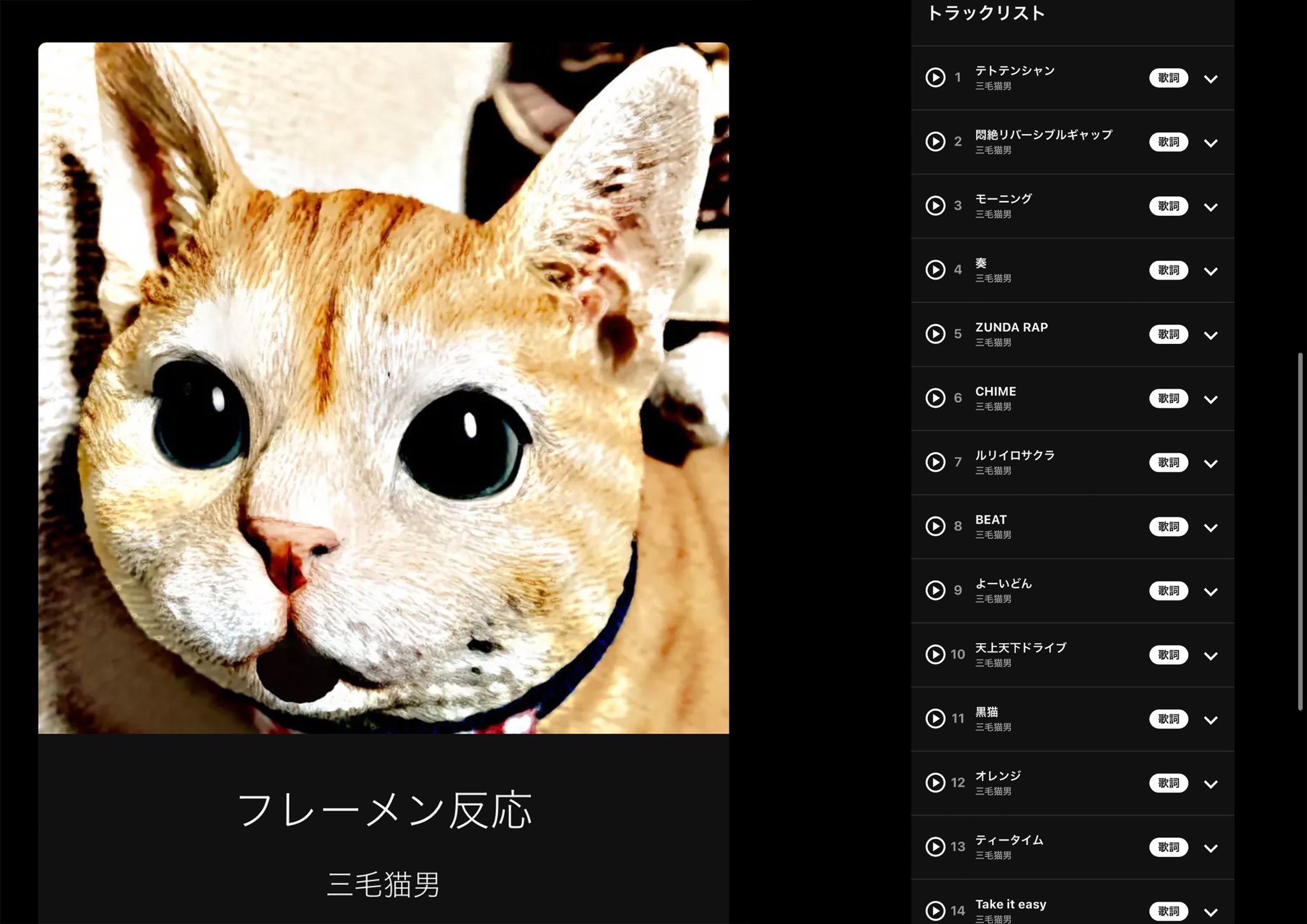Click play icon next to 黒猫
The height and width of the screenshot is (924, 1307).
click(x=935, y=719)
